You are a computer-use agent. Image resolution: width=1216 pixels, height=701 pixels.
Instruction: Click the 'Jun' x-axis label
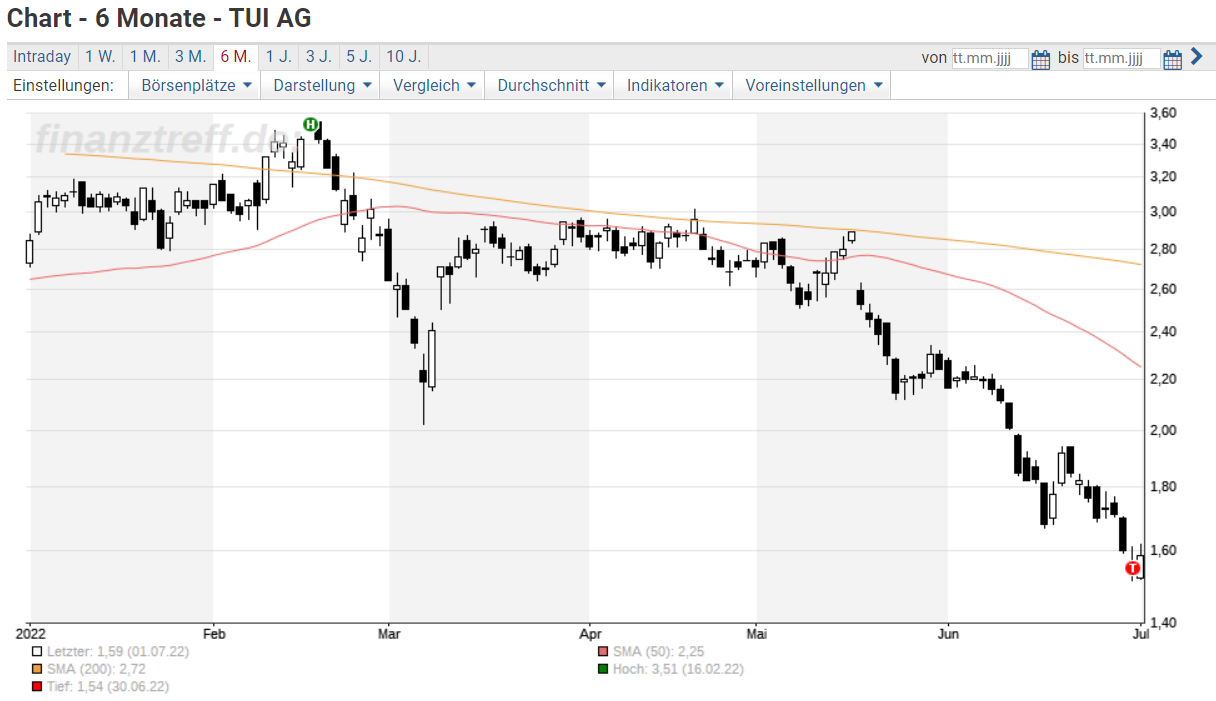(x=948, y=633)
